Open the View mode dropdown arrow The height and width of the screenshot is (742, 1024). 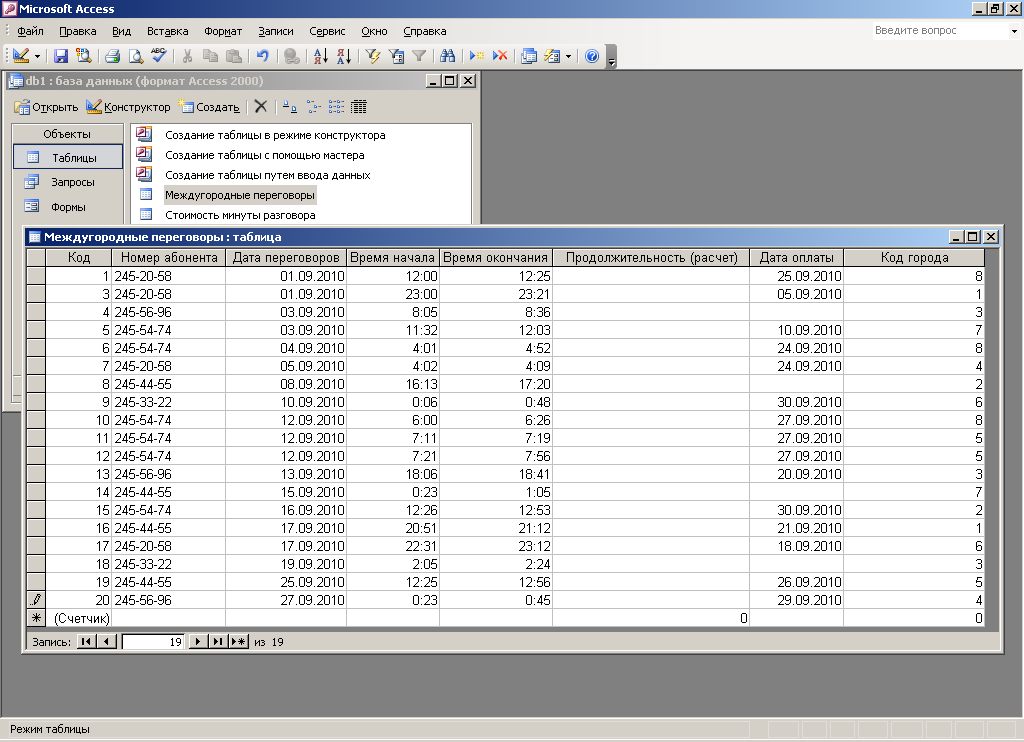(37, 56)
